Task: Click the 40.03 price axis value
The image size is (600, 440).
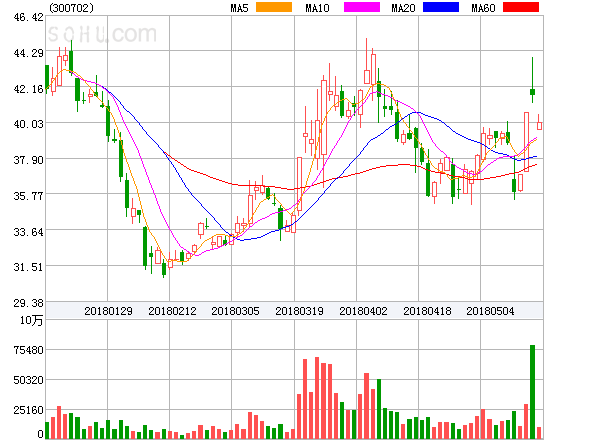Action: point(28,124)
